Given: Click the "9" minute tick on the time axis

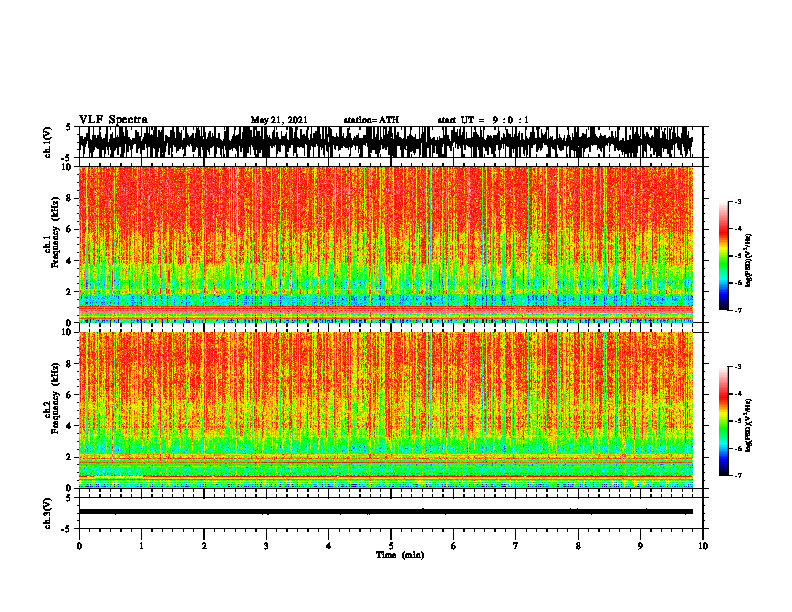Looking at the screenshot, I should point(640,546).
